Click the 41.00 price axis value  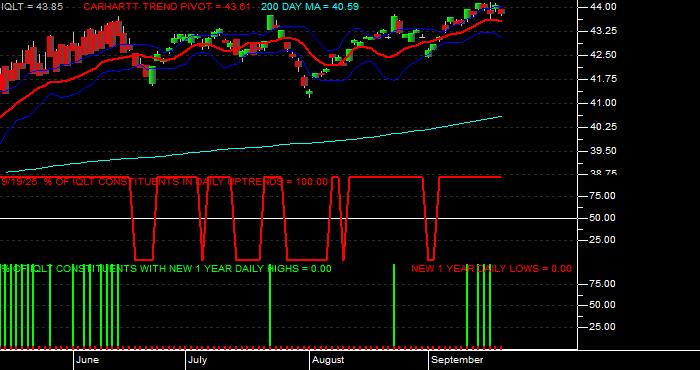(604, 103)
